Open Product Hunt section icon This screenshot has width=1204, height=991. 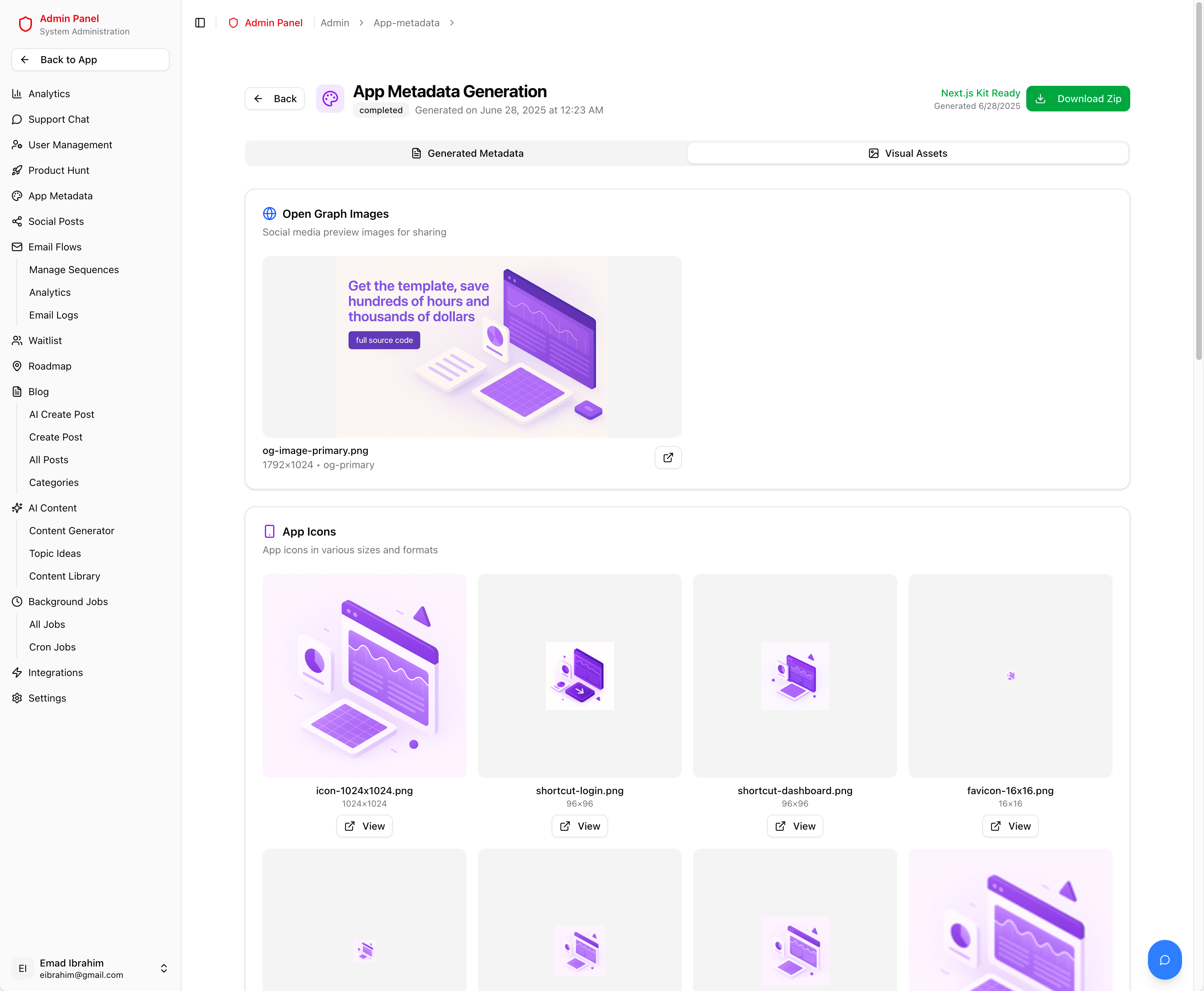tap(17, 170)
